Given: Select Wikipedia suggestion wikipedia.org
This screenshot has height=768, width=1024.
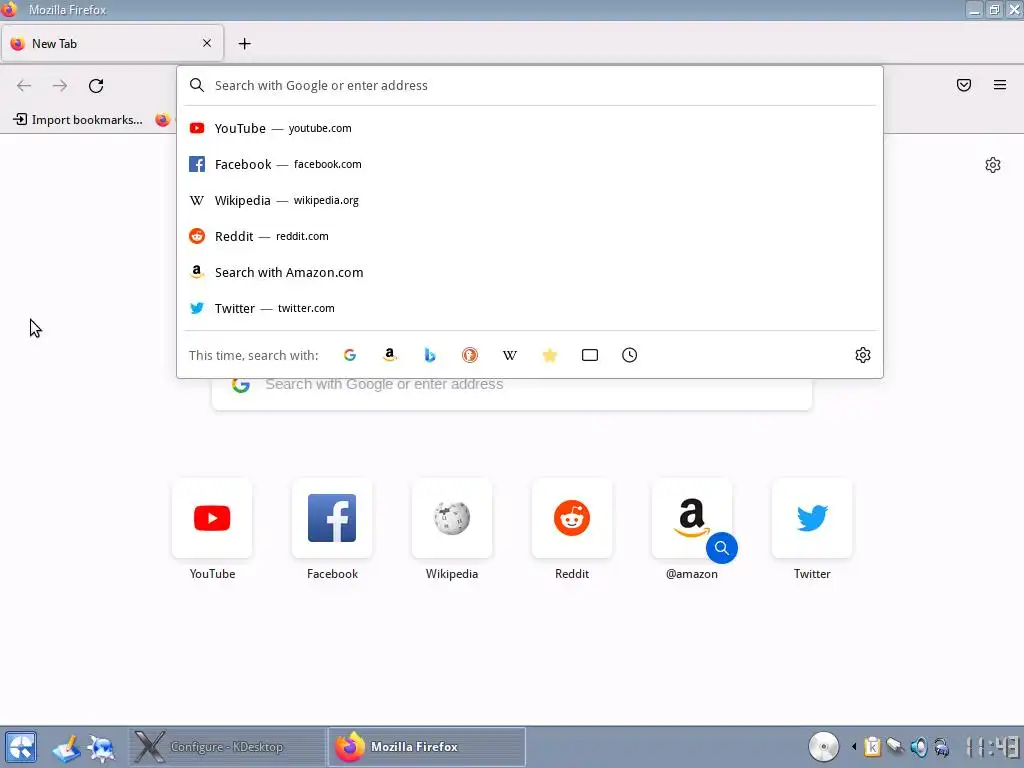Looking at the screenshot, I should pyautogui.click(x=530, y=200).
